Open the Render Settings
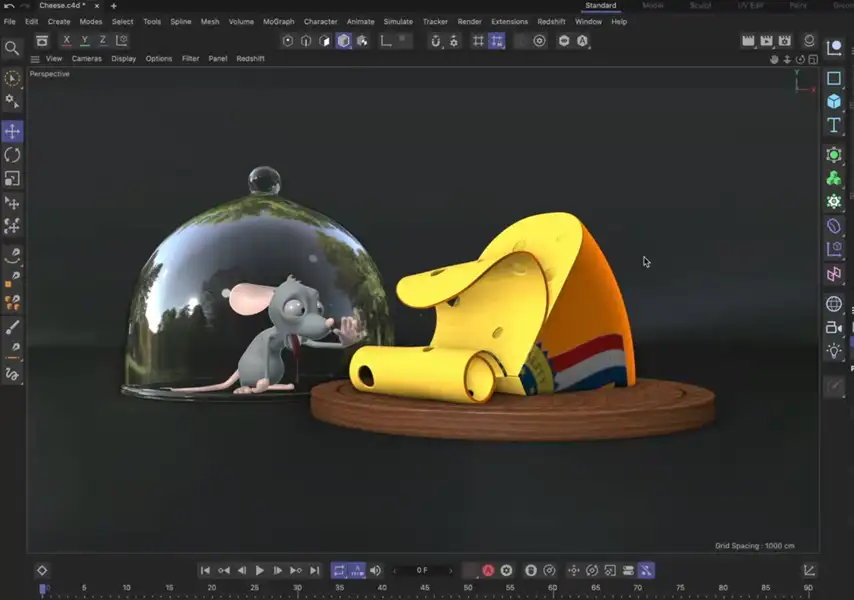854x600 pixels. pos(786,41)
